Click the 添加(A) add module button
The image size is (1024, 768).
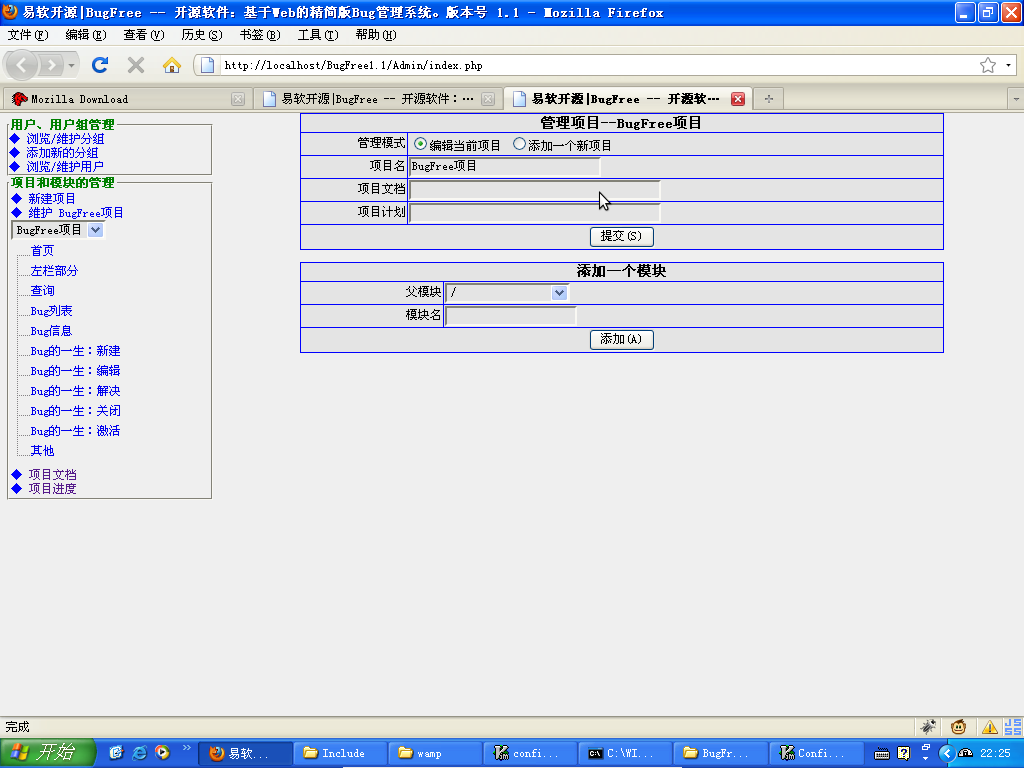[621, 339]
